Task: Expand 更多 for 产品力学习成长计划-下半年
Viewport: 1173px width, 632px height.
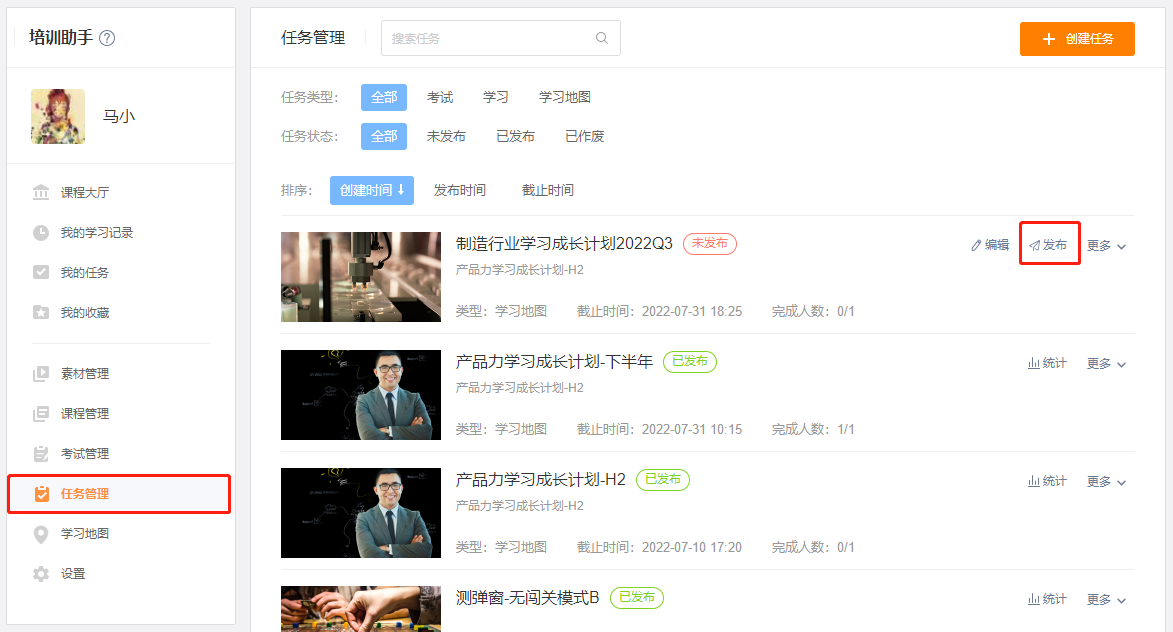Action: click(1106, 364)
